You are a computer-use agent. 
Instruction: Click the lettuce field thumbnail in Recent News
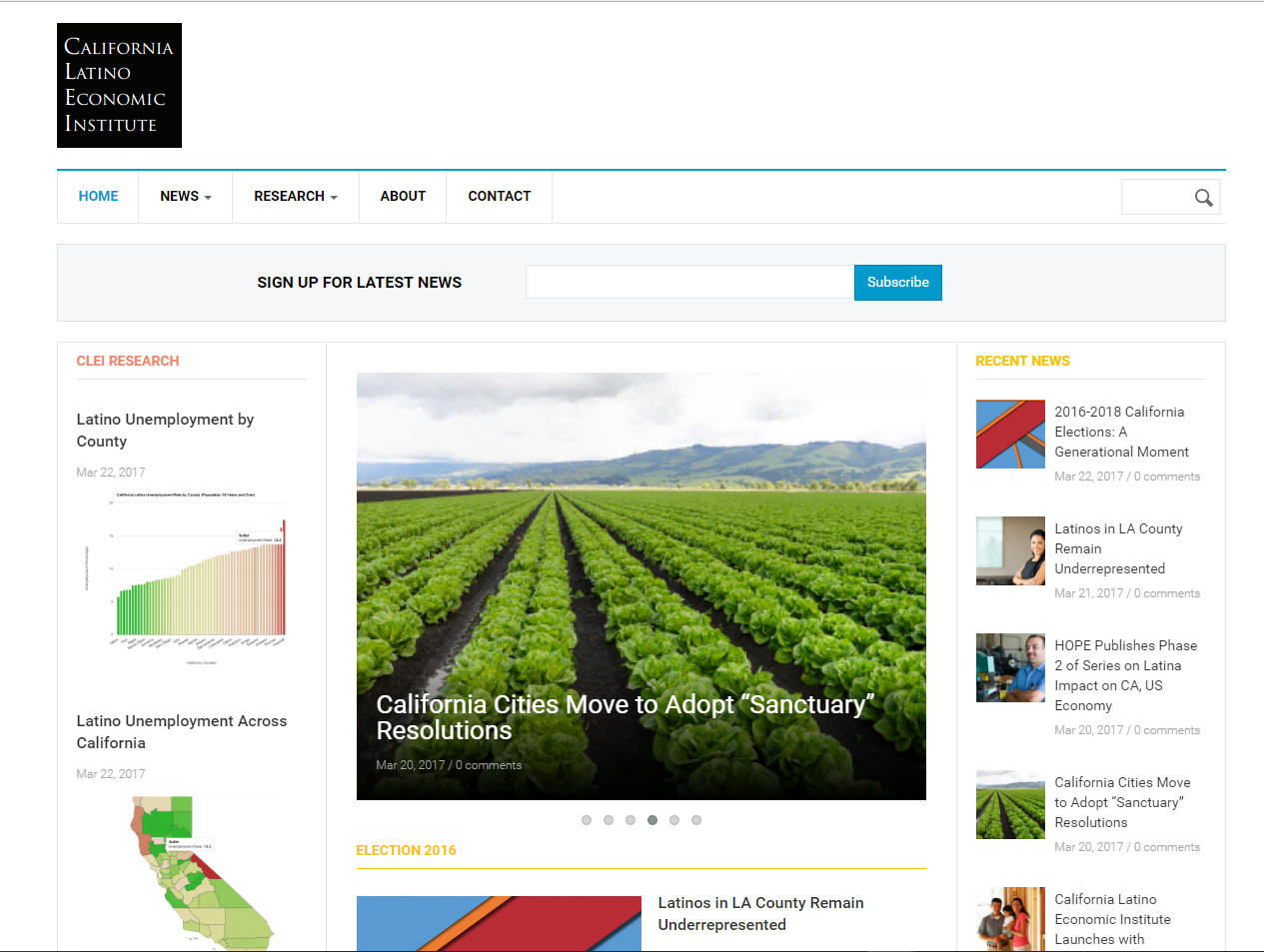(1010, 805)
